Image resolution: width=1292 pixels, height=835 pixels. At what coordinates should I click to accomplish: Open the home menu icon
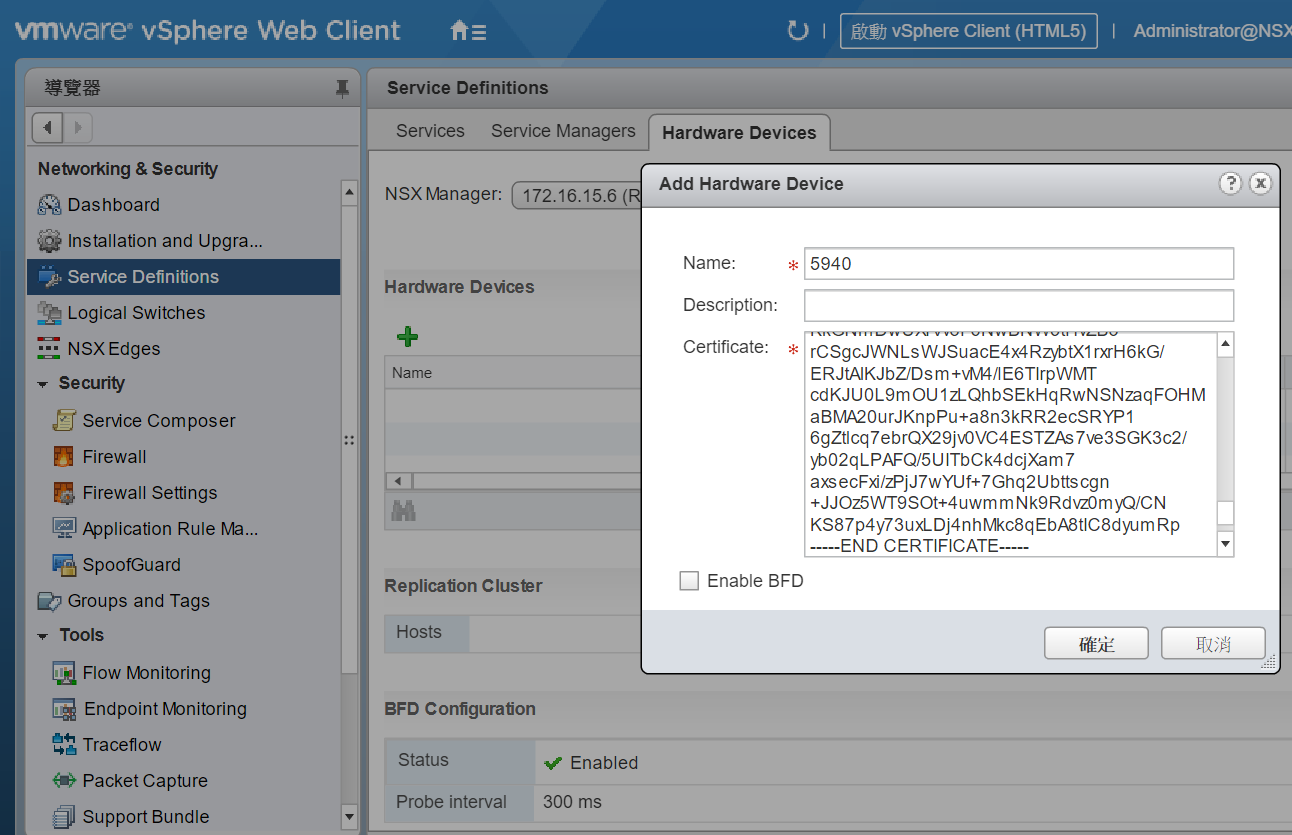[x=468, y=31]
